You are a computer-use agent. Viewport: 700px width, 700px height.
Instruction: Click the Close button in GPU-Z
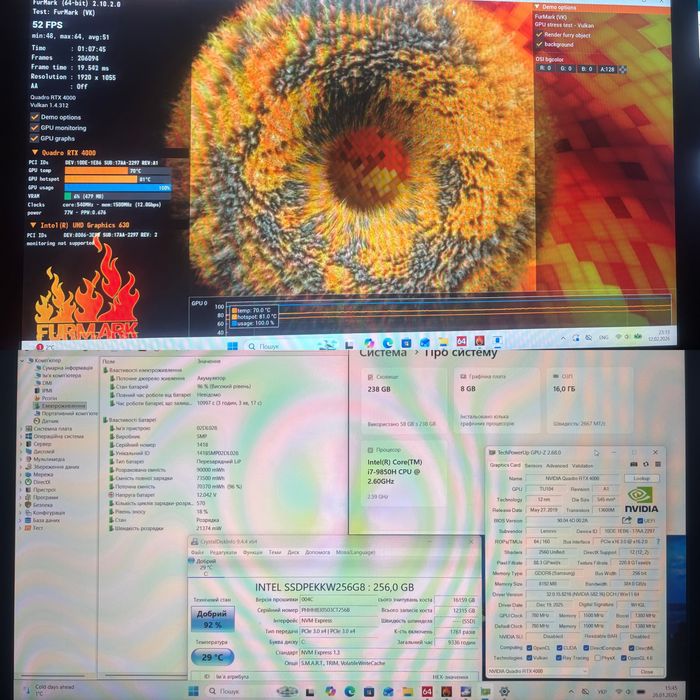tap(646, 671)
